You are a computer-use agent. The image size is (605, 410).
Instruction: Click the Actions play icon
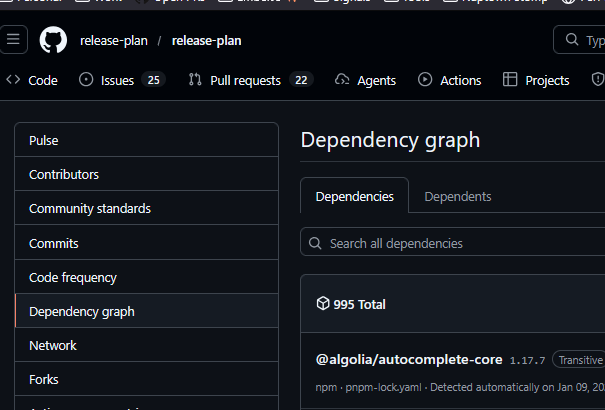point(425,79)
